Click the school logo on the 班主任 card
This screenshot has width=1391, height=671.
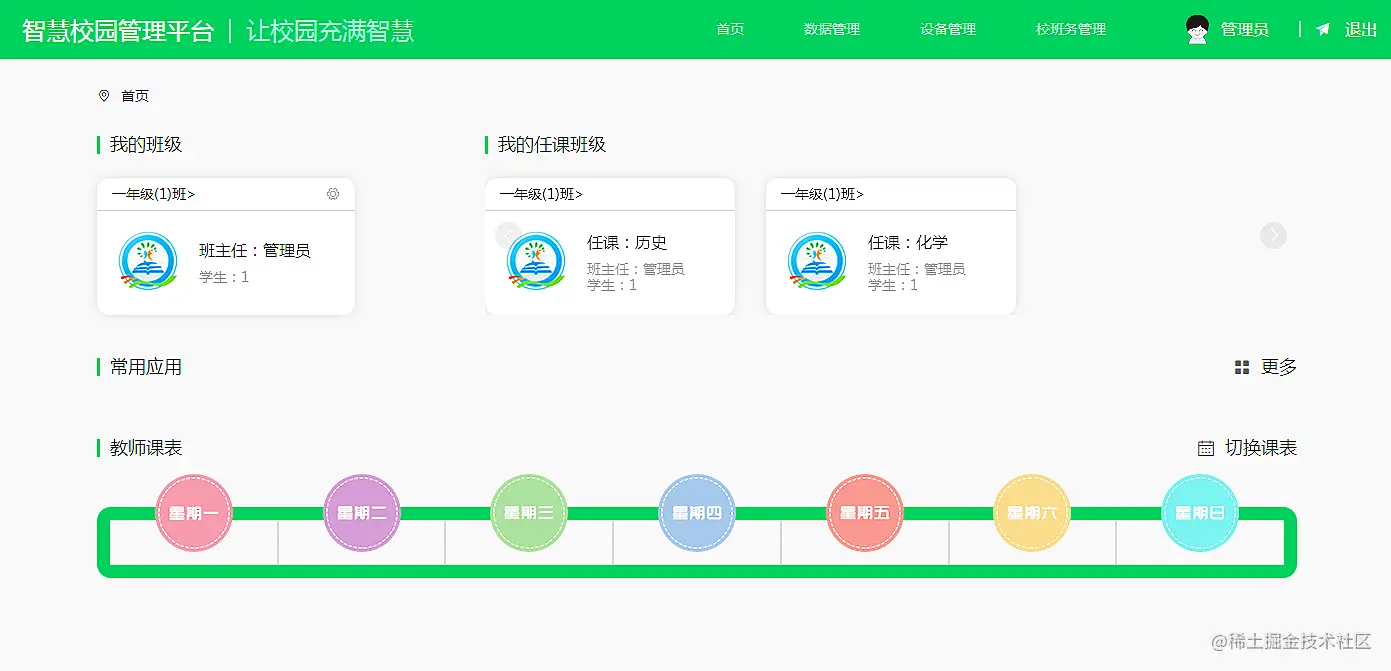click(148, 262)
